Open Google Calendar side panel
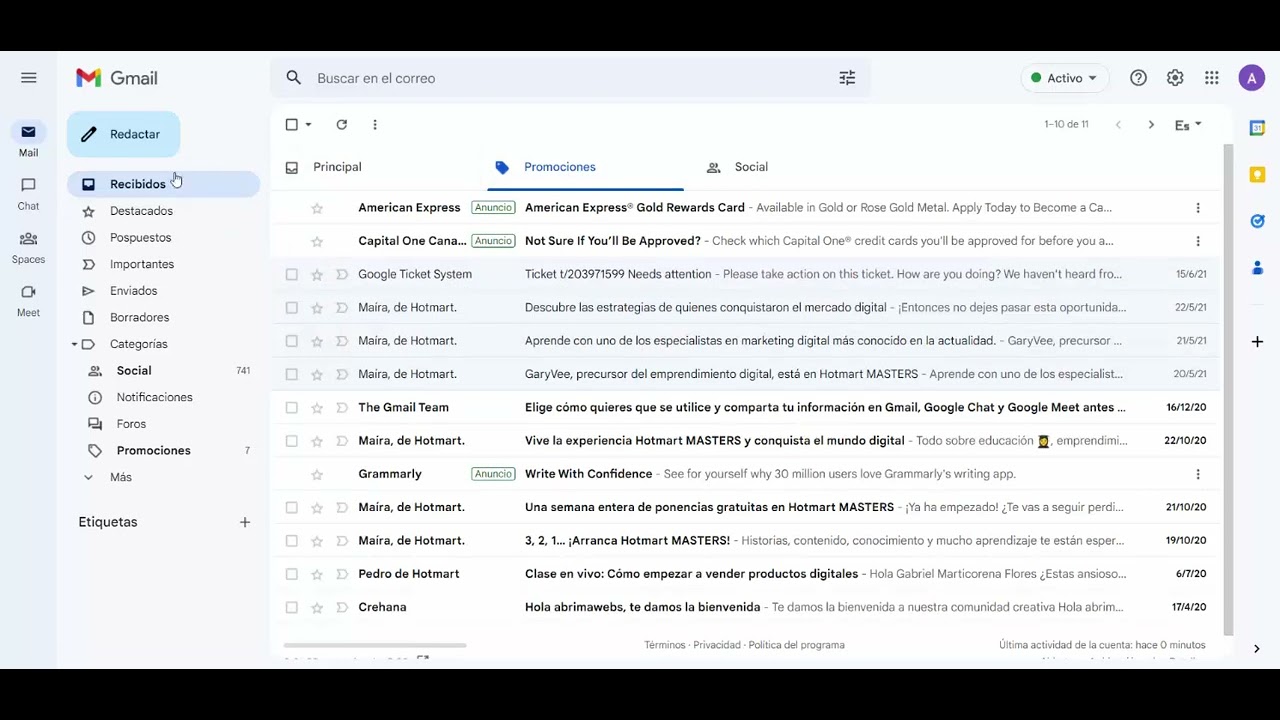The height and width of the screenshot is (720, 1280). pyautogui.click(x=1257, y=128)
